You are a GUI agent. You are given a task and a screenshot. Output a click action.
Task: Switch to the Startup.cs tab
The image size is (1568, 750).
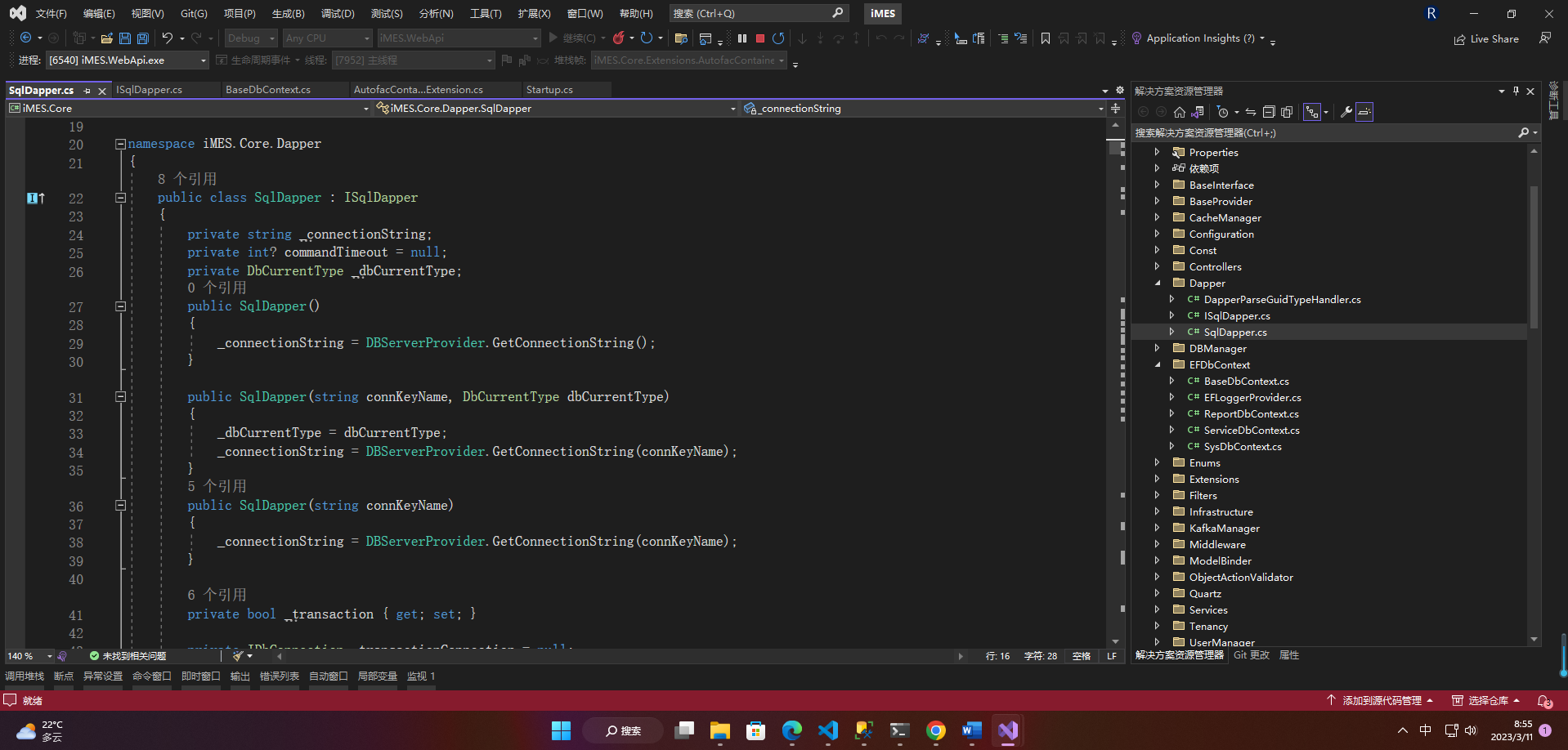pos(549,90)
